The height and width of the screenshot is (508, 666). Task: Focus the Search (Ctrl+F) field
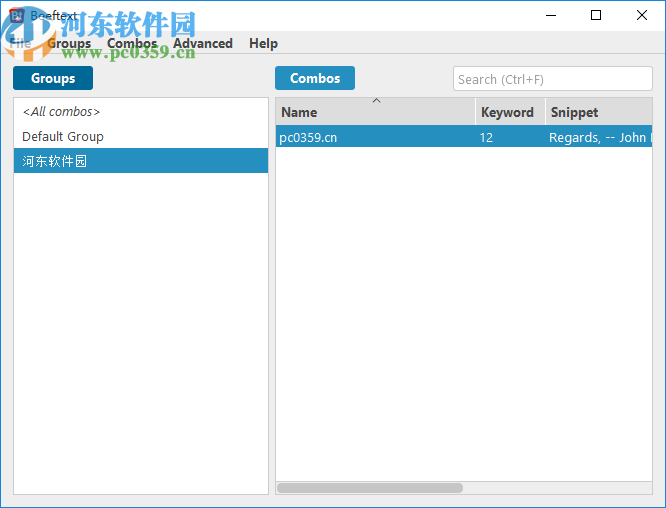553,79
